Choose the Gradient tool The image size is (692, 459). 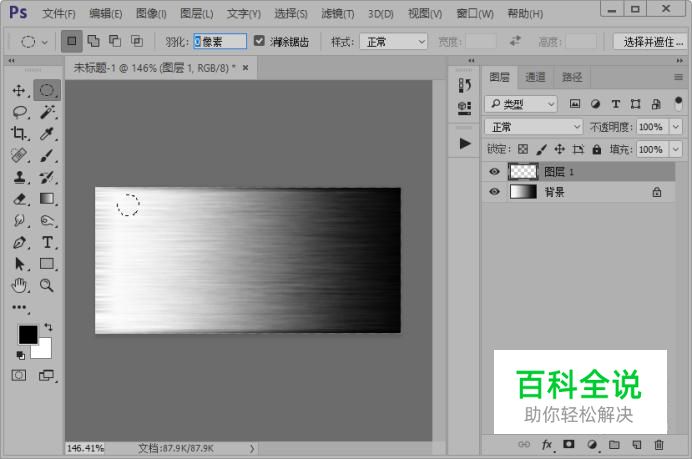[x=47, y=199]
